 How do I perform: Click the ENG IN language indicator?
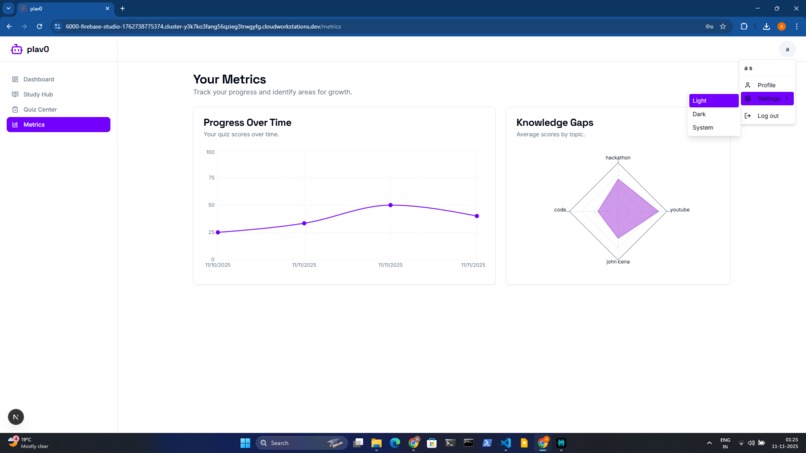tap(725, 443)
